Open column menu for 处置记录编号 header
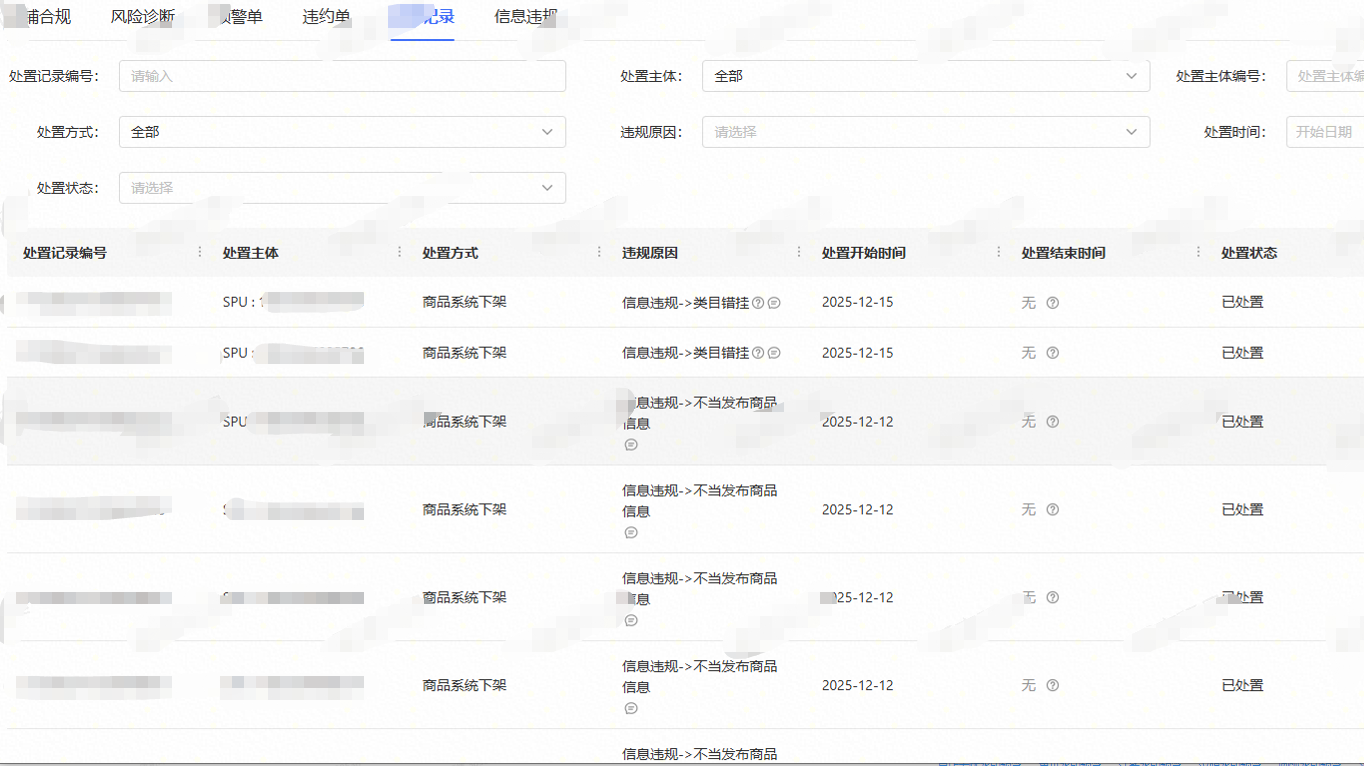The image size is (1364, 766). (200, 252)
